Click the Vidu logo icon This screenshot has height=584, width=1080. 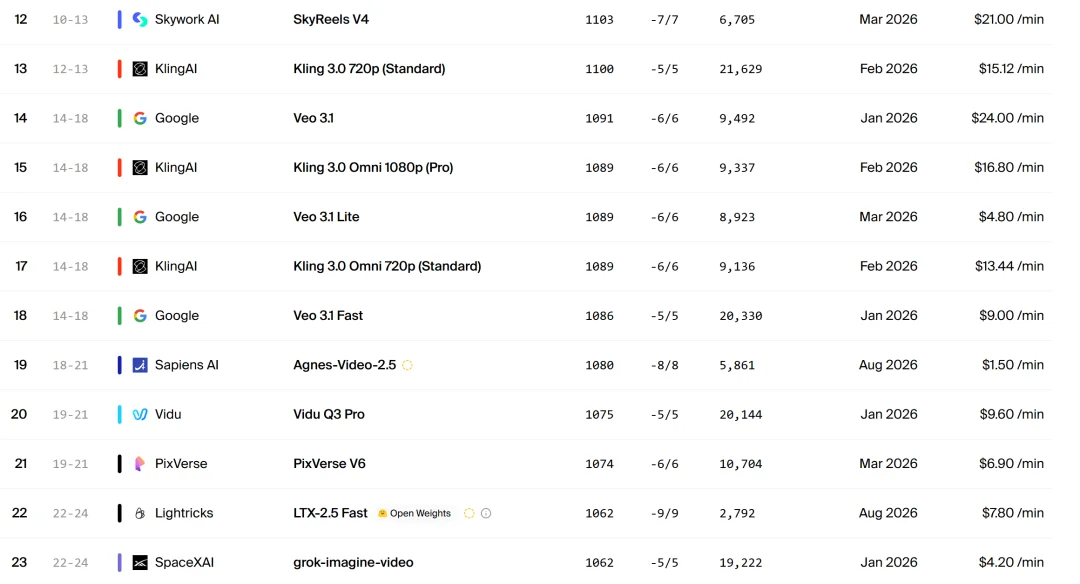(x=140, y=415)
